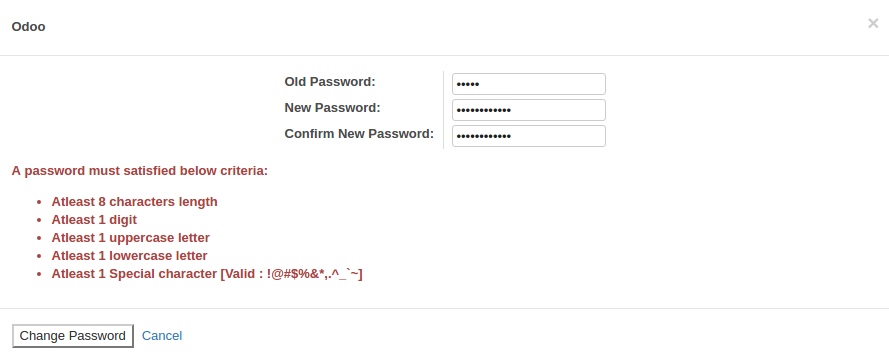This screenshot has height=360, width=889.
Task: Select the "Confirm New Password:" label
Action: [359, 134]
